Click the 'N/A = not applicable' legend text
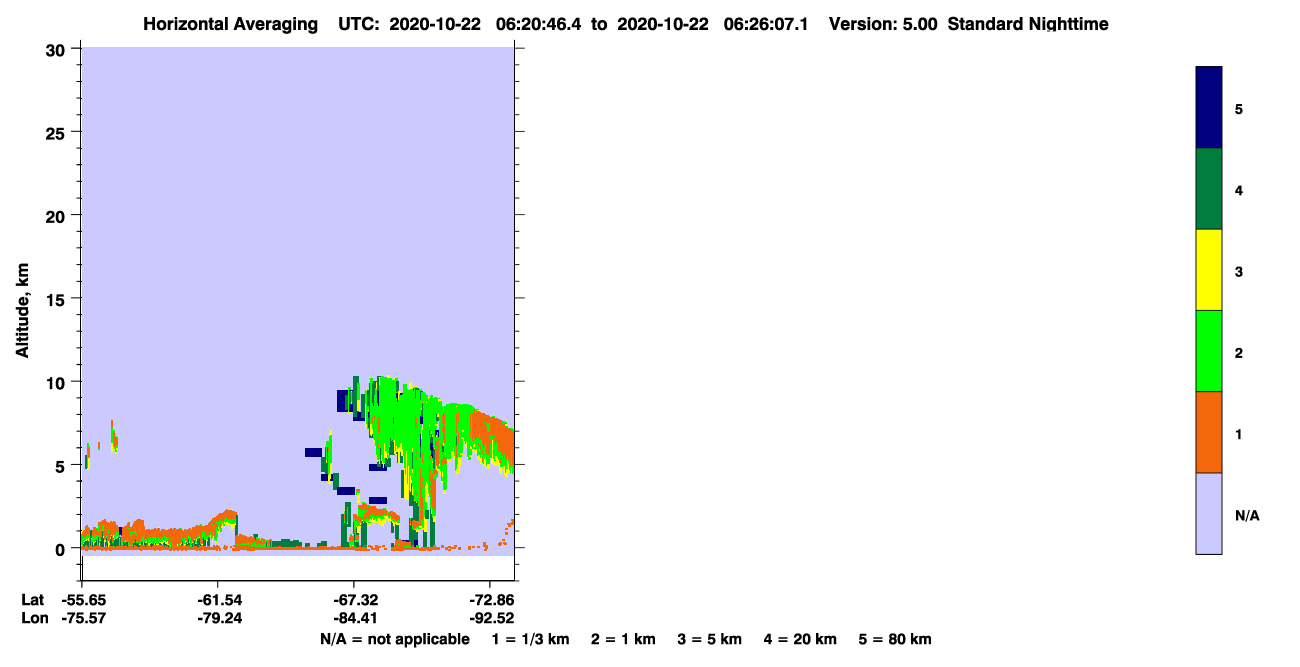Screen dimensions: 1300x667 395,639
